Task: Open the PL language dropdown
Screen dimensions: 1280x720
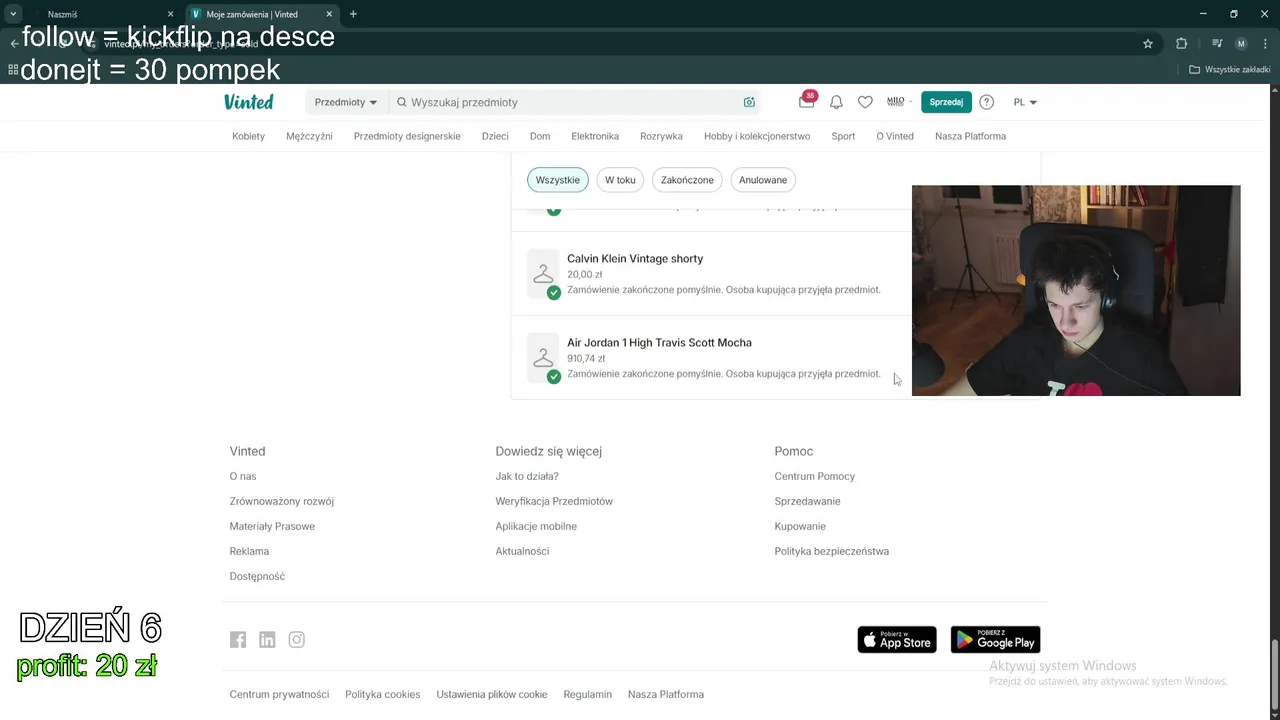Action: pyautogui.click(x=1025, y=102)
